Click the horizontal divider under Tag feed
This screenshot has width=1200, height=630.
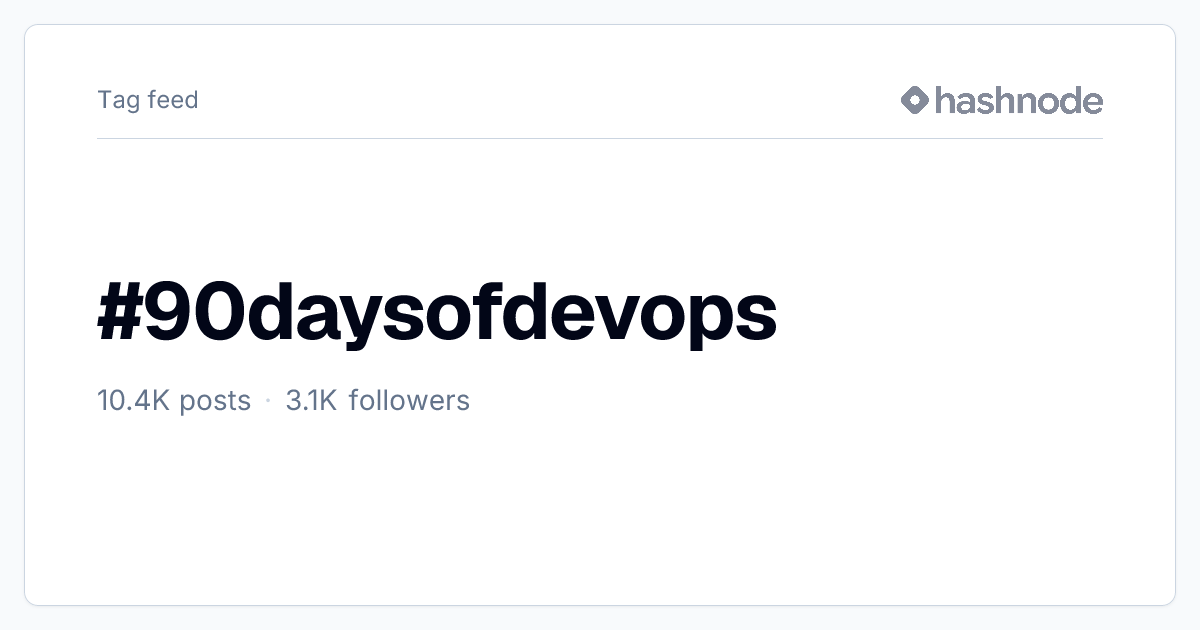[600, 138]
